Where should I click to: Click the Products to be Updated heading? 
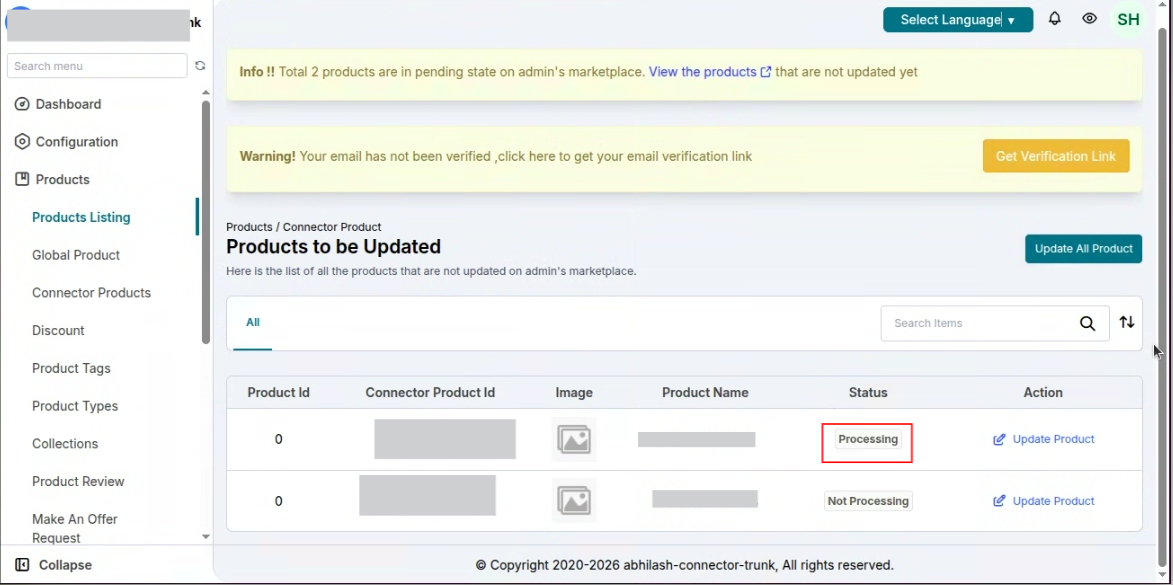pyautogui.click(x=334, y=247)
